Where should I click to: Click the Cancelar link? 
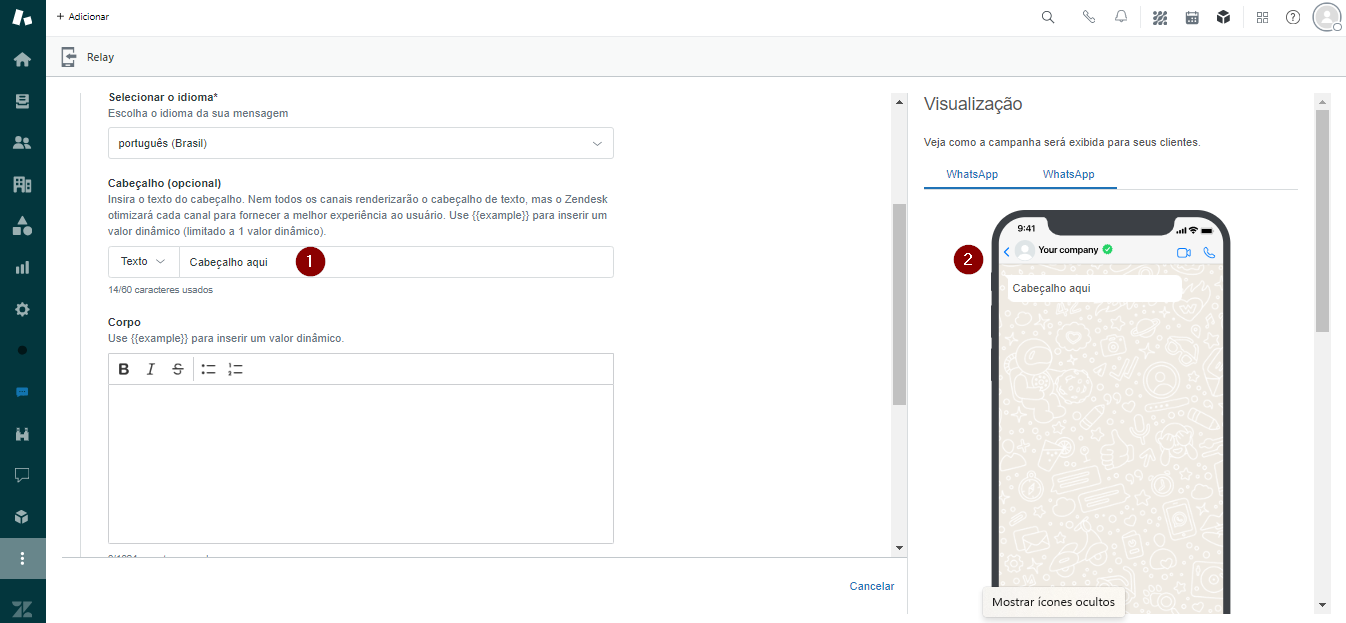coord(872,586)
